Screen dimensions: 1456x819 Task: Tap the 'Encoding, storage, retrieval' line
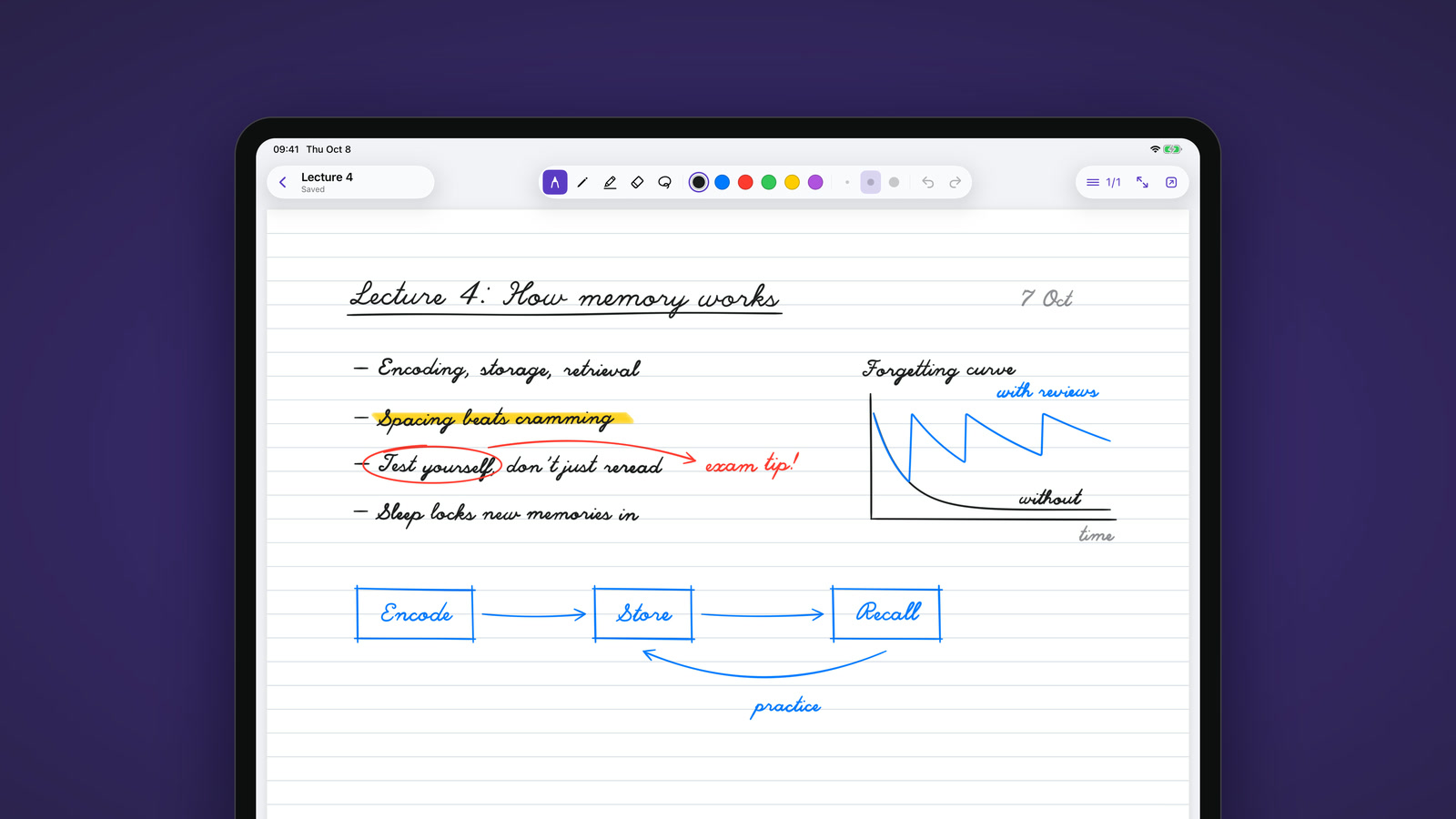[x=509, y=369]
